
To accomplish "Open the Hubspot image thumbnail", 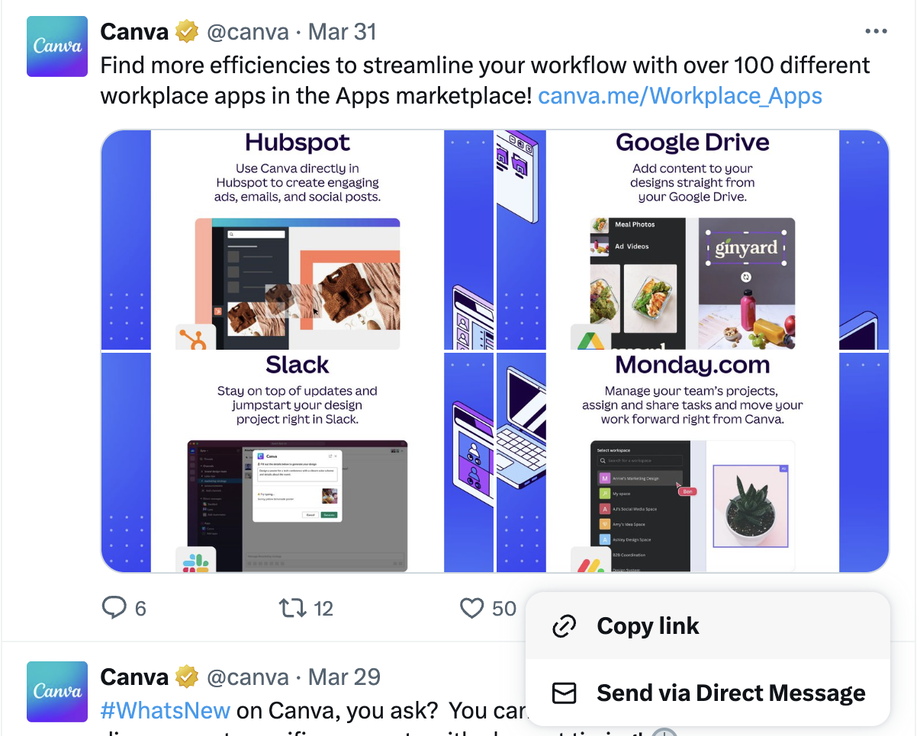I will point(297,239).
